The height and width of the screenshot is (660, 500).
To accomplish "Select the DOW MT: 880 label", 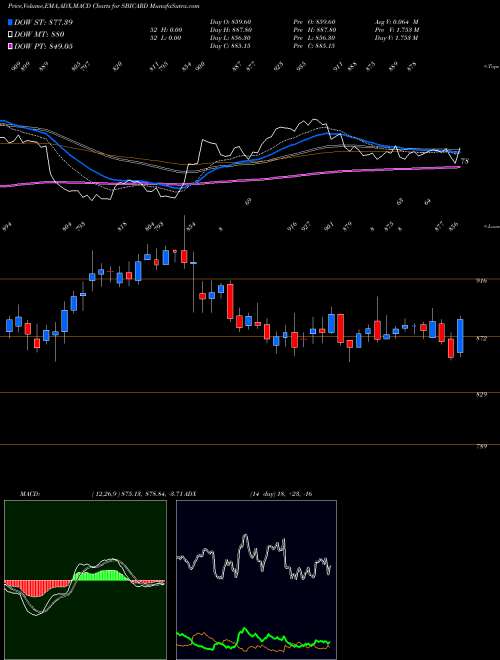I will (39, 34).
